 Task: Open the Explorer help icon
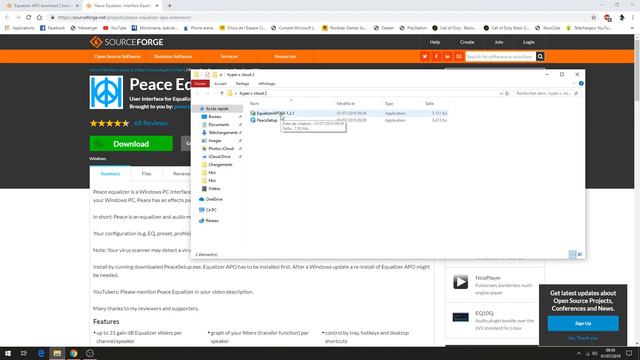coord(581,84)
